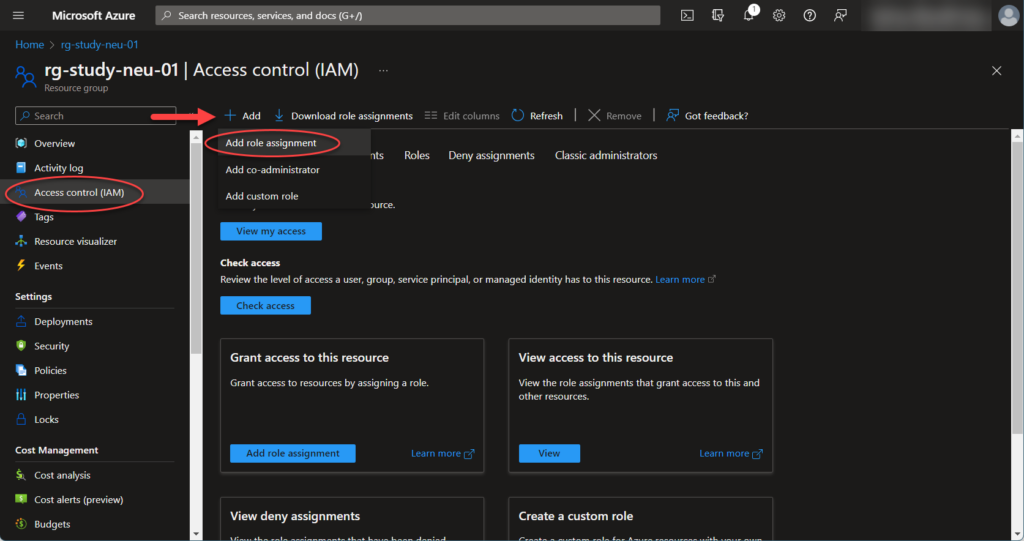The image size is (1024, 541).
Task: Click the View my access button
Action: click(271, 231)
